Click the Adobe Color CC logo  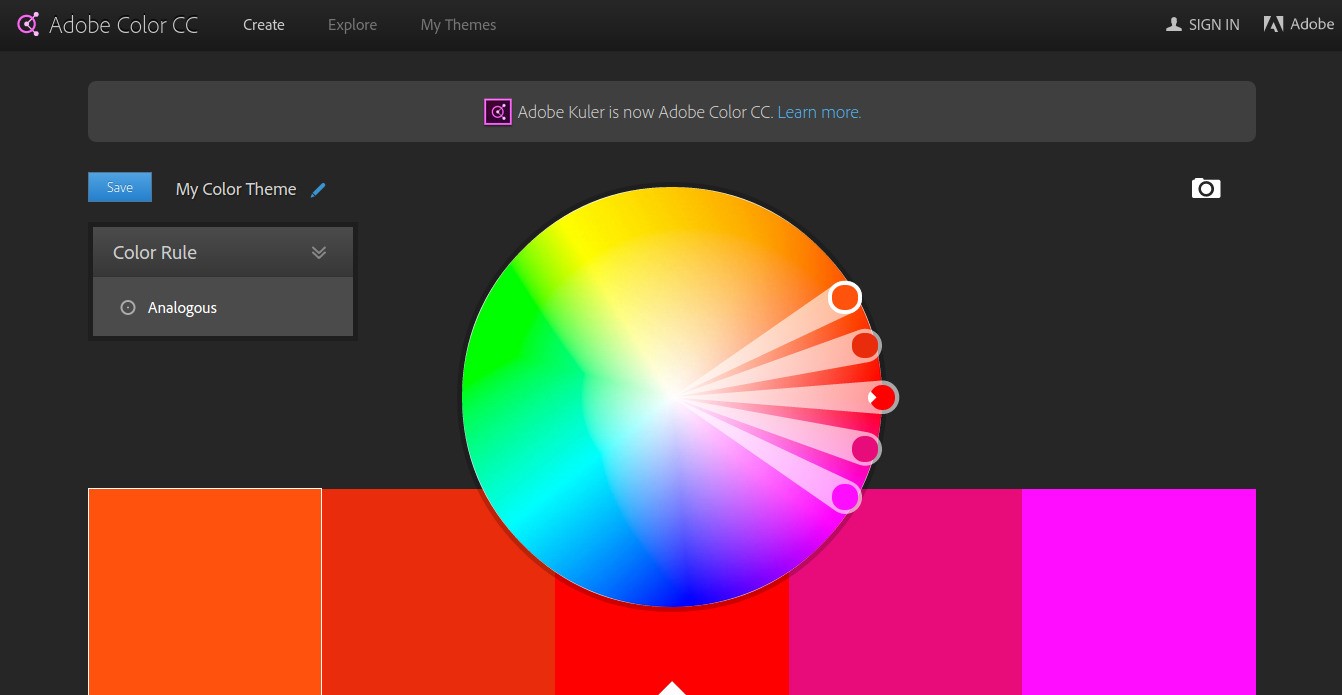[107, 24]
